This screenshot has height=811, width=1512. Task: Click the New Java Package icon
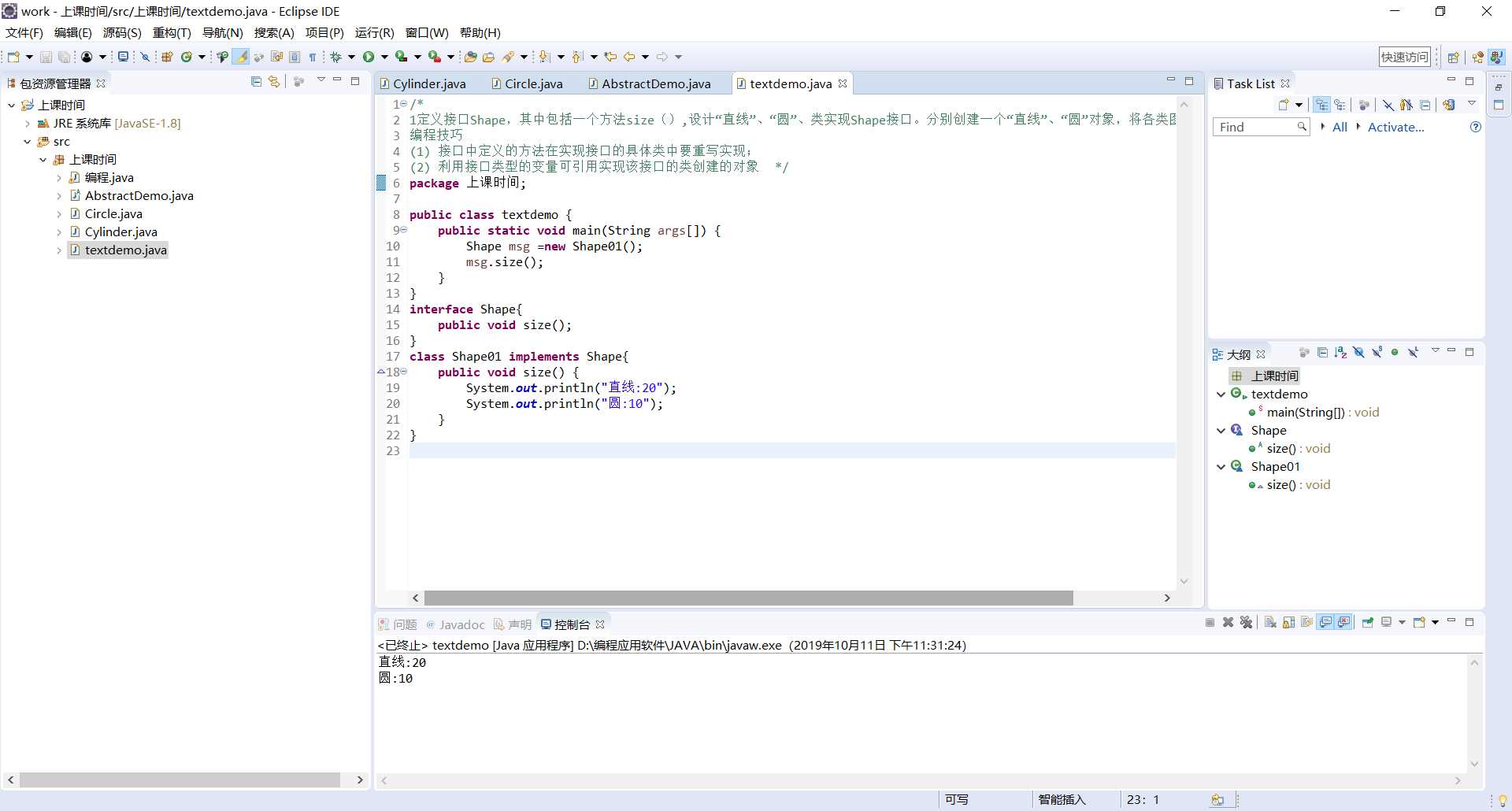point(167,57)
